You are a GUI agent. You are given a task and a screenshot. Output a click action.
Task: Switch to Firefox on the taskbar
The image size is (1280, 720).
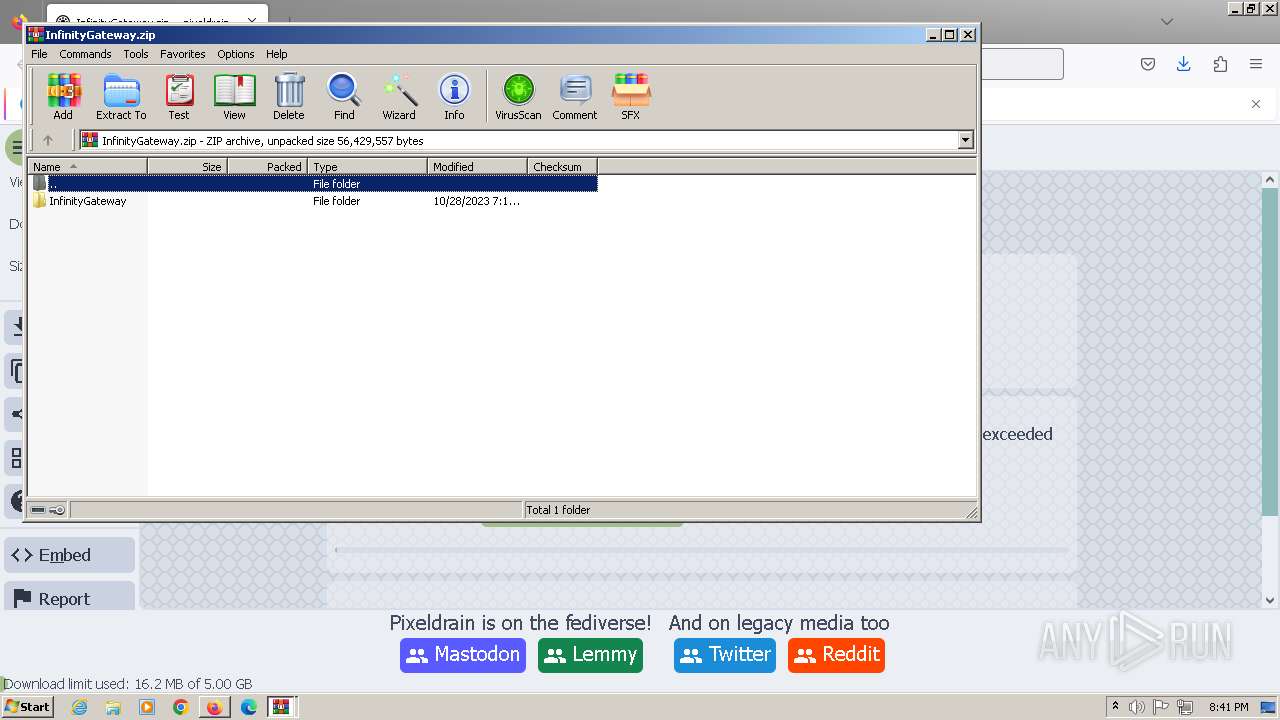214,707
